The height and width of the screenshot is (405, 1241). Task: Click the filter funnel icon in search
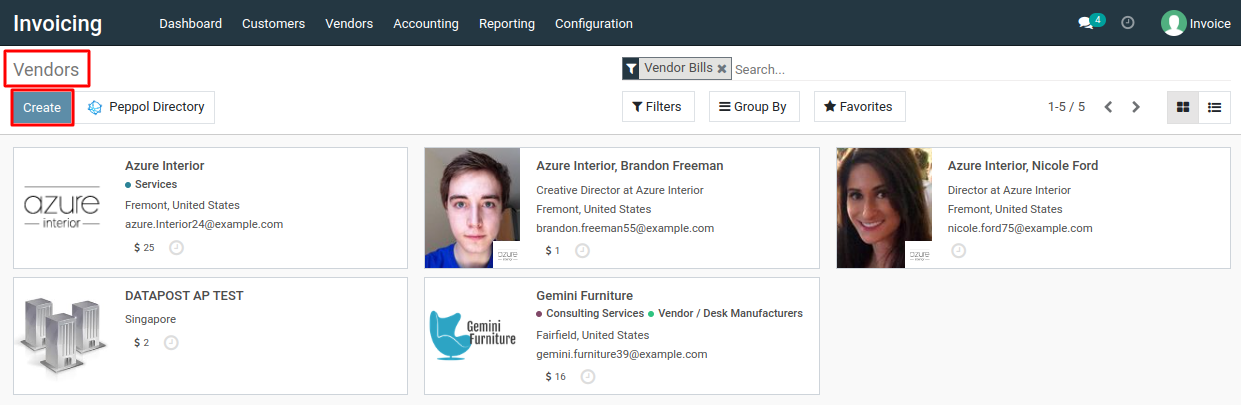click(x=631, y=68)
